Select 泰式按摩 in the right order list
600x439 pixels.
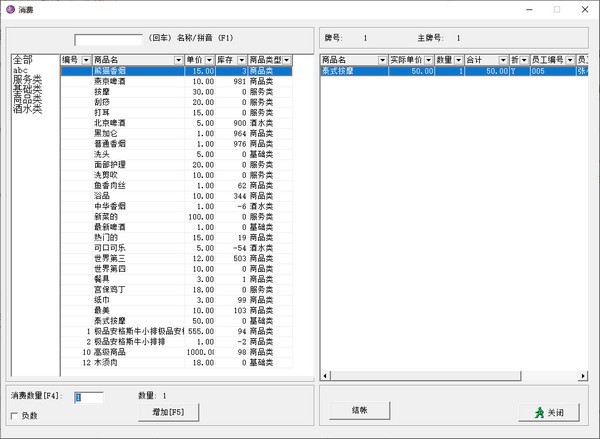(454, 71)
